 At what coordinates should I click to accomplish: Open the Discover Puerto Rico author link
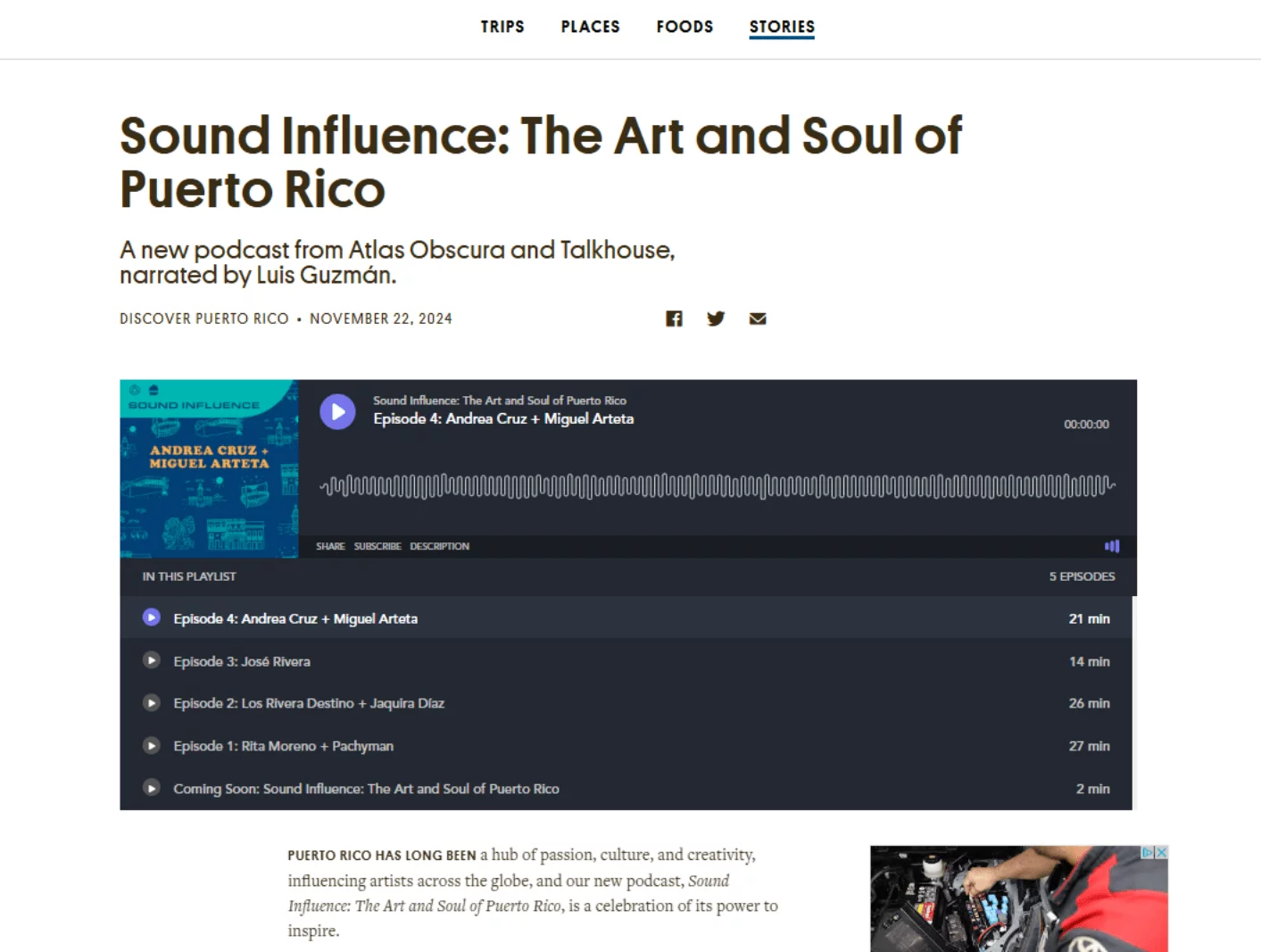click(204, 319)
